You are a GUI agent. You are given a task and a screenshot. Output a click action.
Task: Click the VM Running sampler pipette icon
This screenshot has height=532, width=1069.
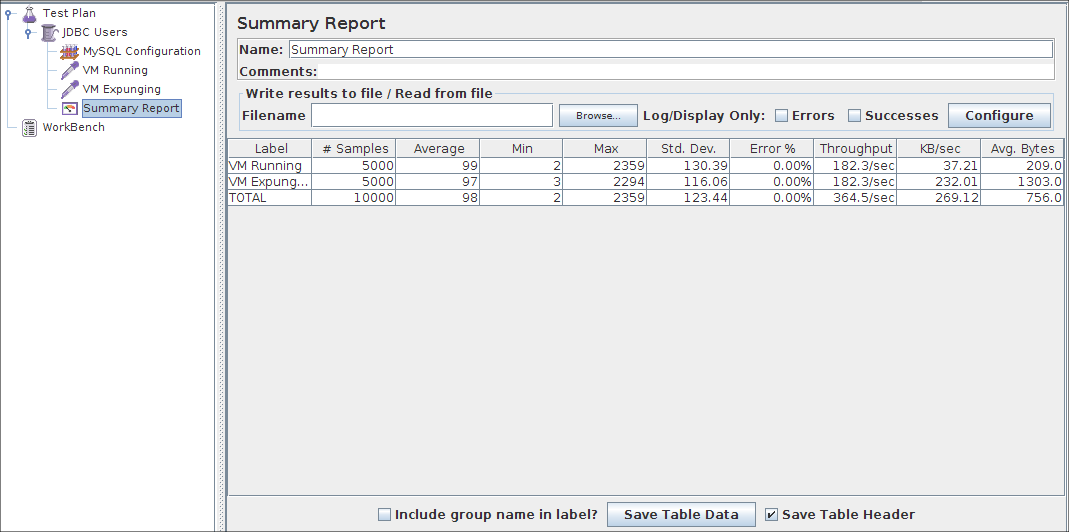pyautogui.click(x=69, y=70)
